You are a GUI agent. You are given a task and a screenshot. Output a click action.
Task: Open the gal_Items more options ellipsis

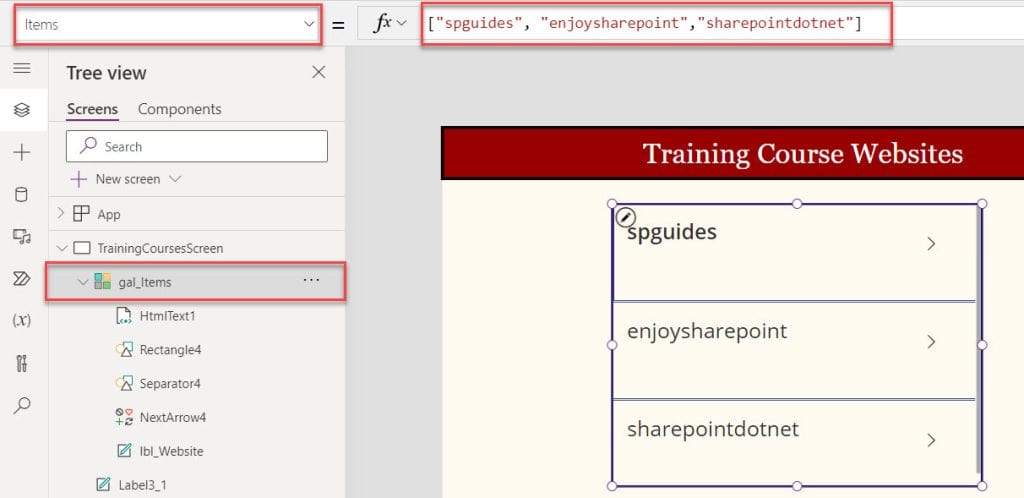(x=312, y=280)
